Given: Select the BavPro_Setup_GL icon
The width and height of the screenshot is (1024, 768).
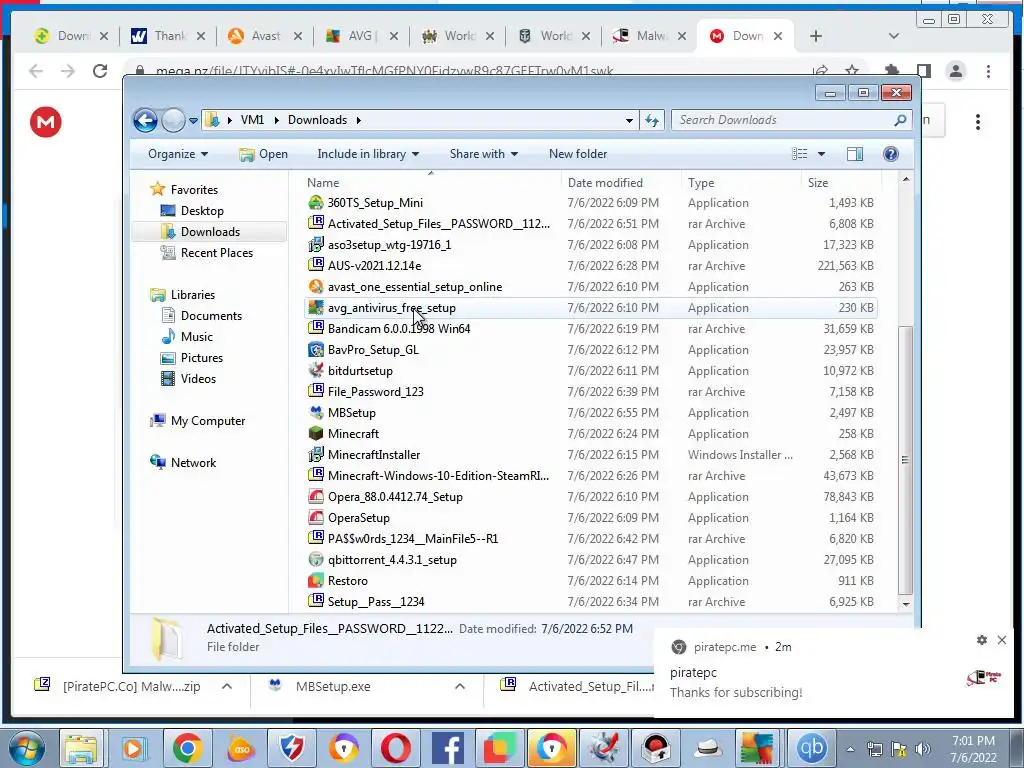Looking at the screenshot, I should 316,349.
